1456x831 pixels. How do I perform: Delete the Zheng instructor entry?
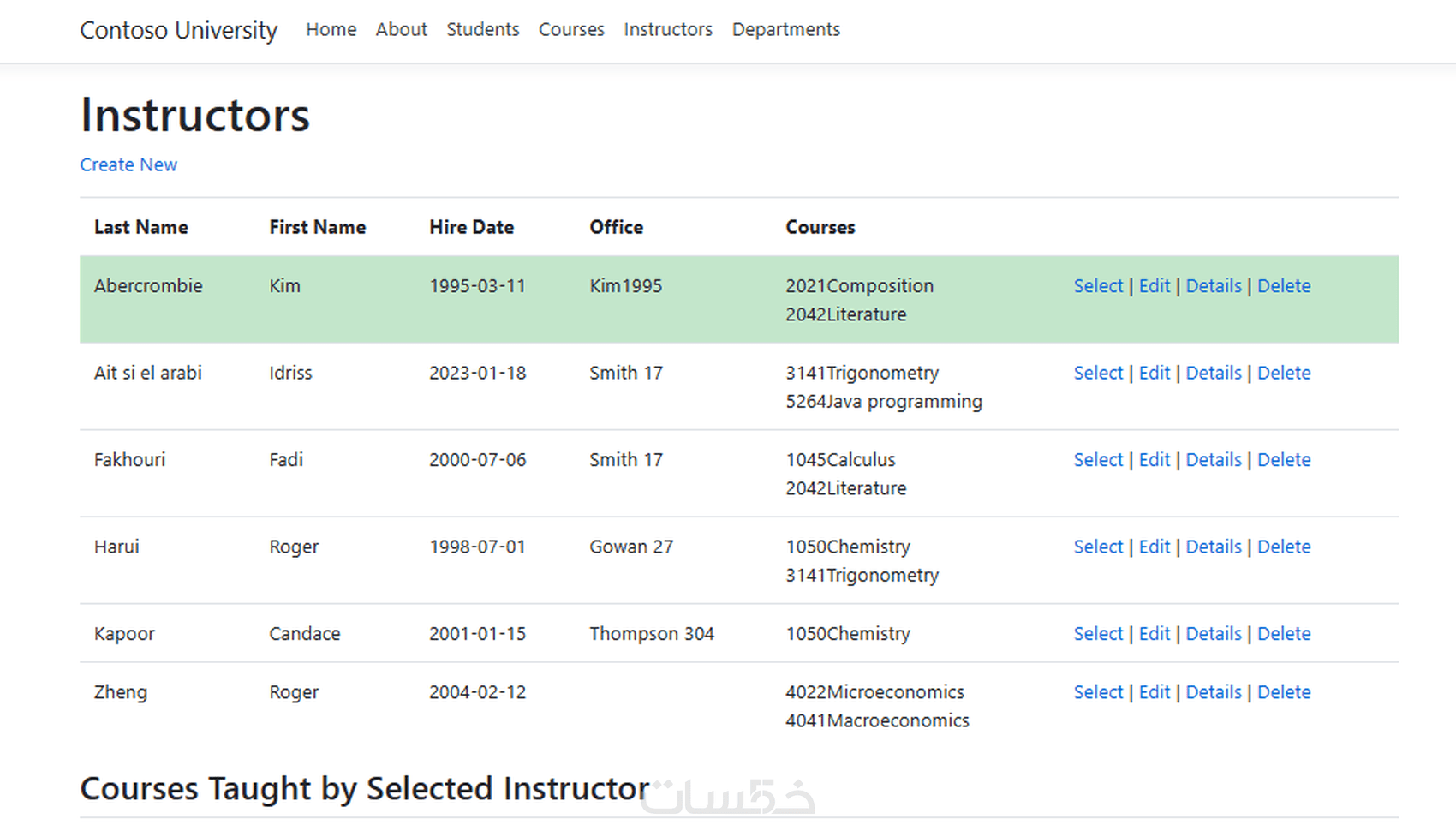tap(1283, 692)
